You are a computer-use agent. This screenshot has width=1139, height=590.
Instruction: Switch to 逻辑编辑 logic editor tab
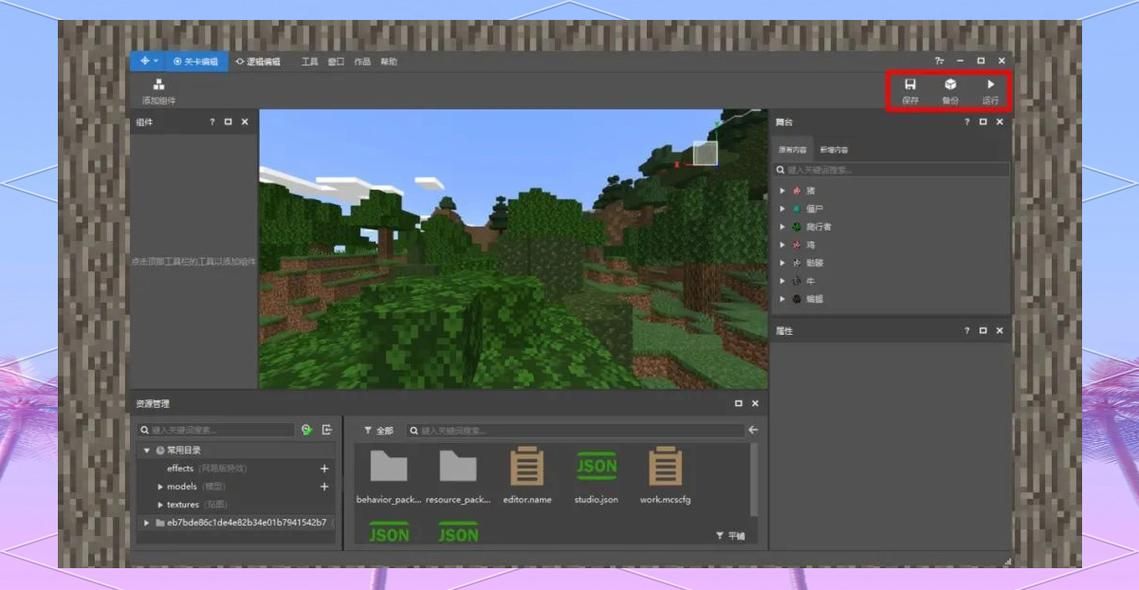point(259,62)
